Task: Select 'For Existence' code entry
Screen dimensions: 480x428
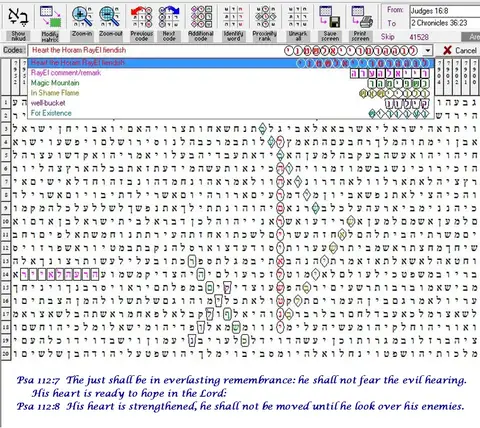Action: coord(231,113)
